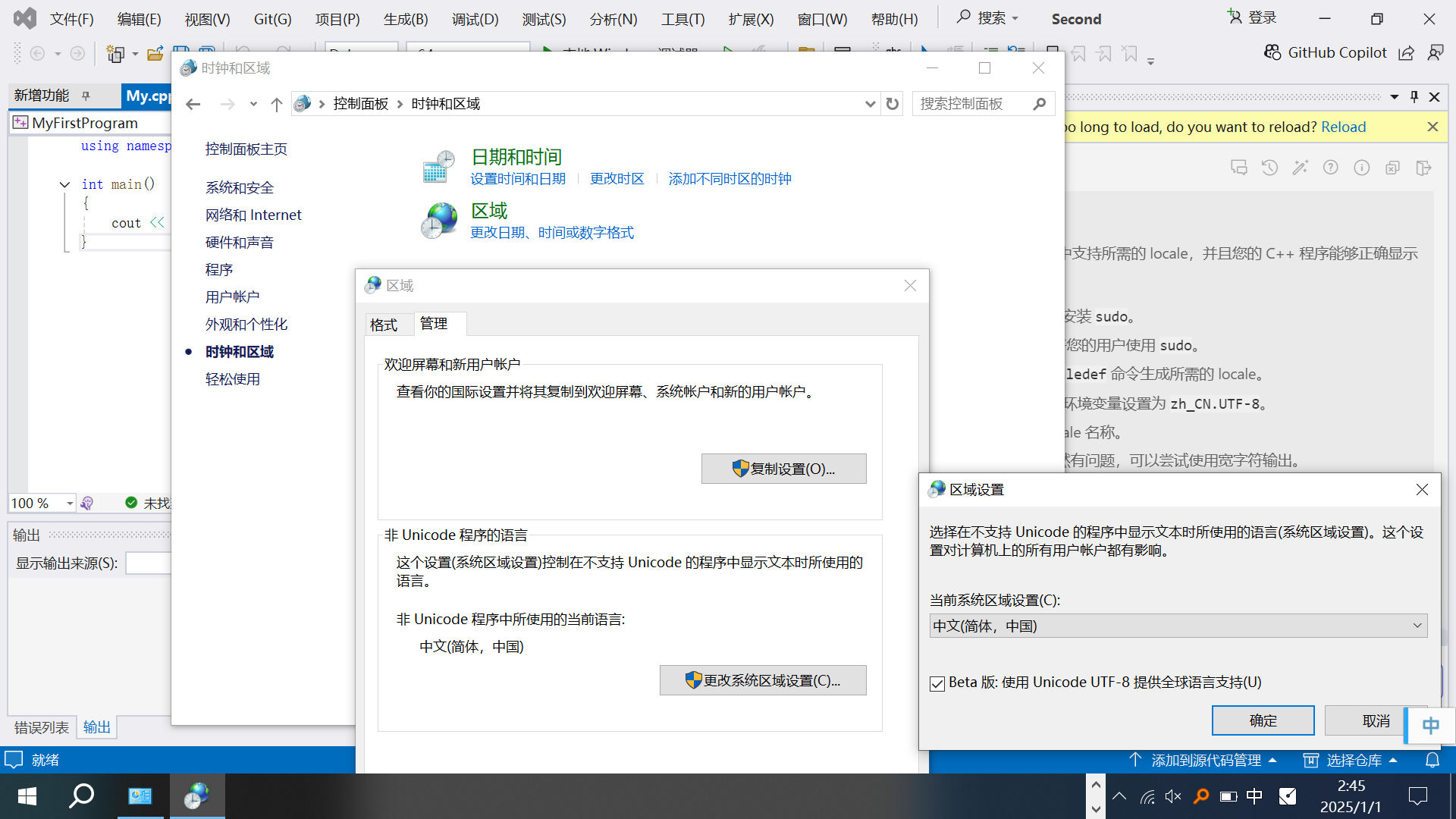Image resolution: width=1456 pixels, height=819 pixels.
Task: Collapse the int main() code block
Action: 64,184
